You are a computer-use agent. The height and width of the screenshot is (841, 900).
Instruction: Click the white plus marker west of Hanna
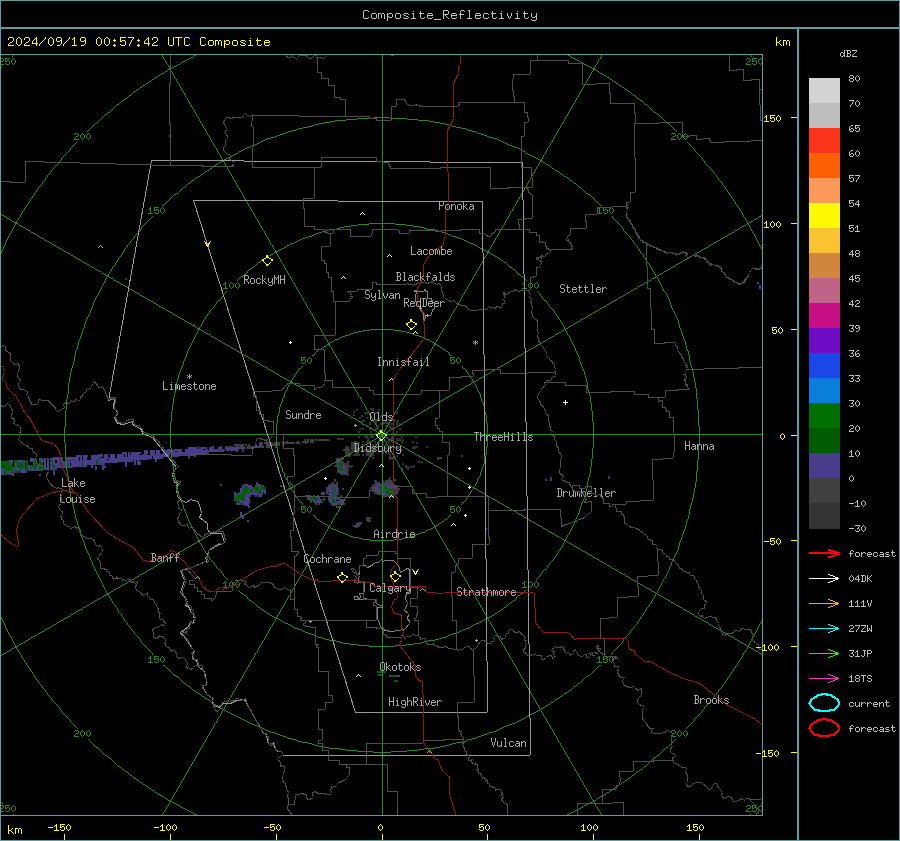pos(565,402)
